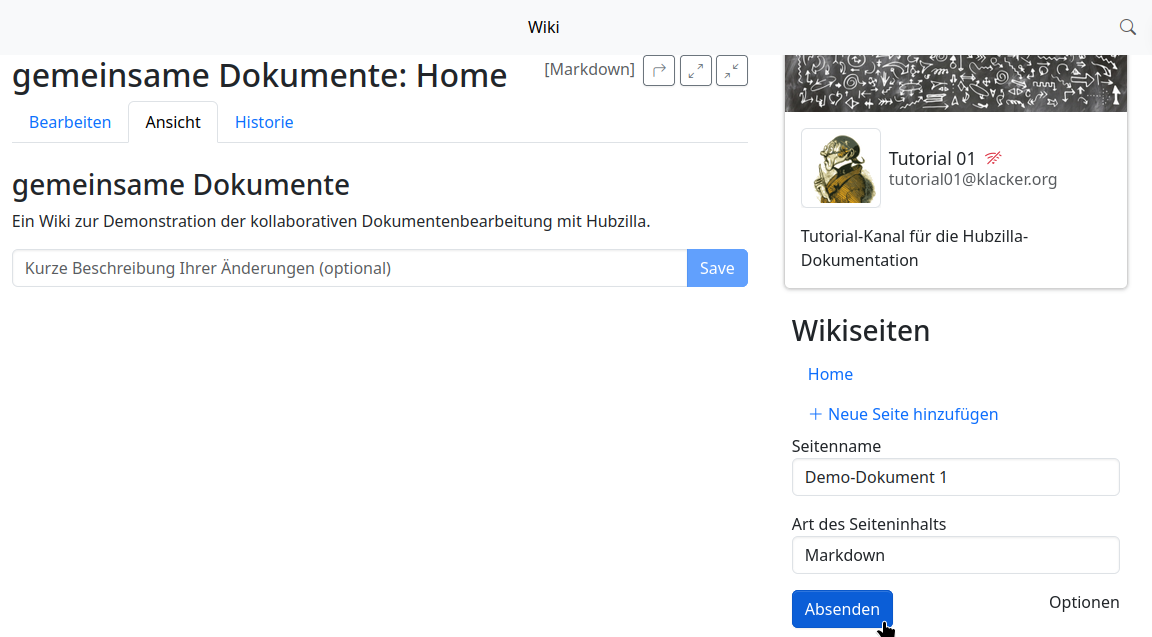Viewport: 1152px width, 637px height.
Task: Expand the Optionen section
Action: tap(1084, 602)
